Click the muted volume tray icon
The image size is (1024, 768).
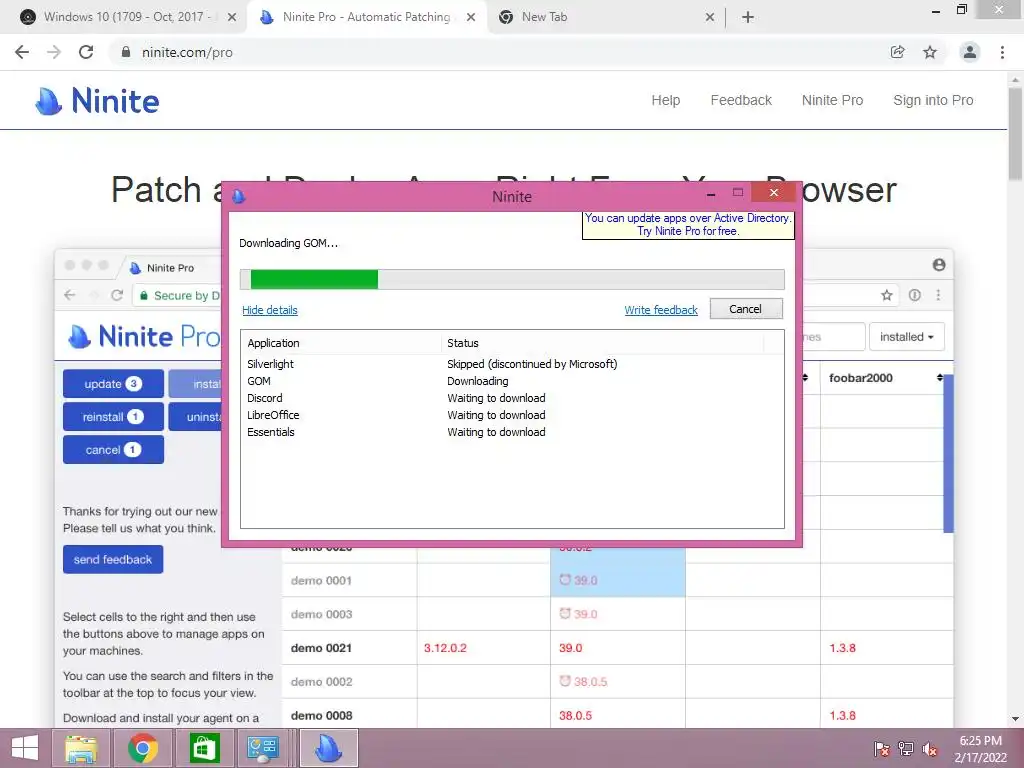pos(930,749)
